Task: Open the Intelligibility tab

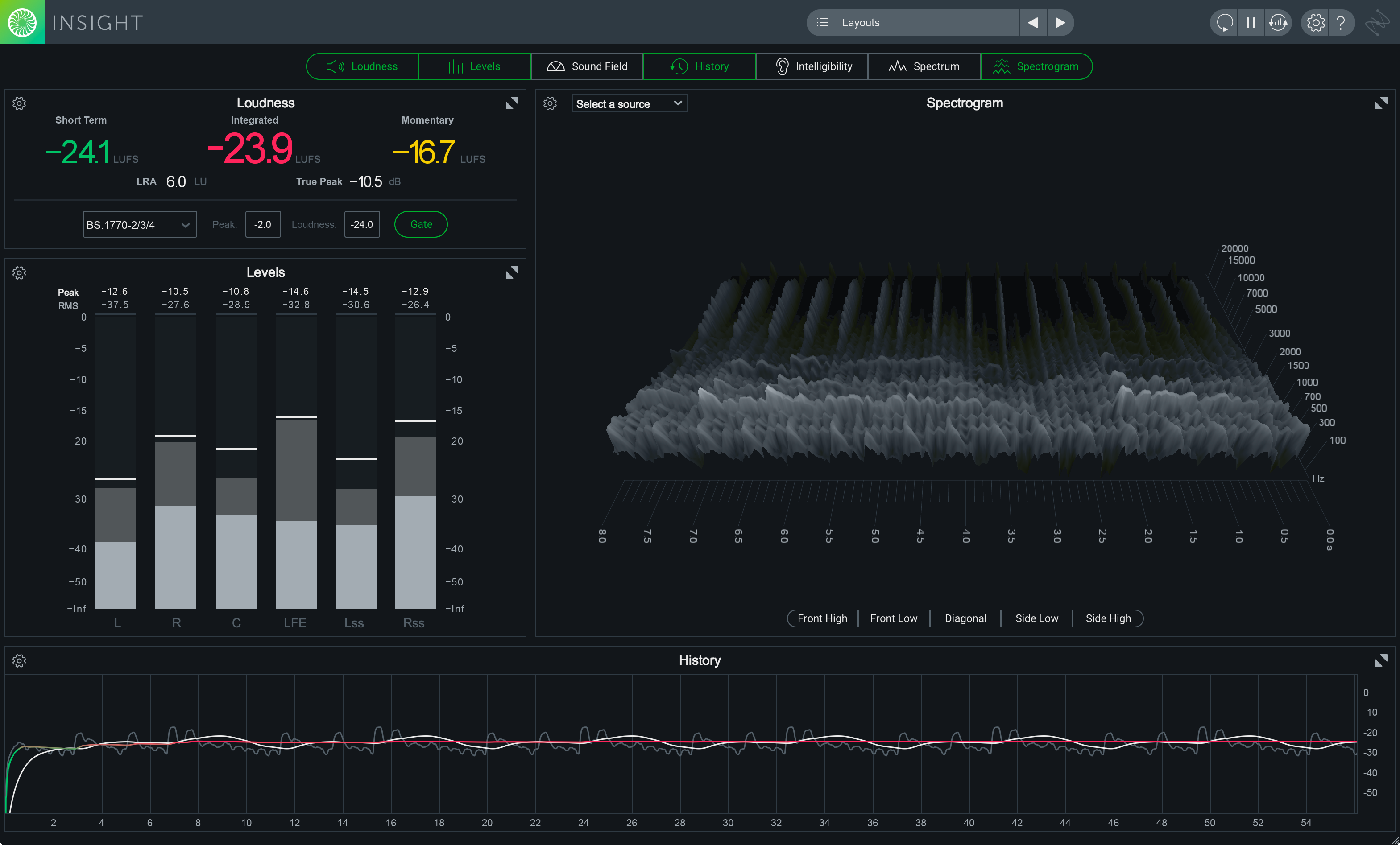Action: [x=812, y=66]
